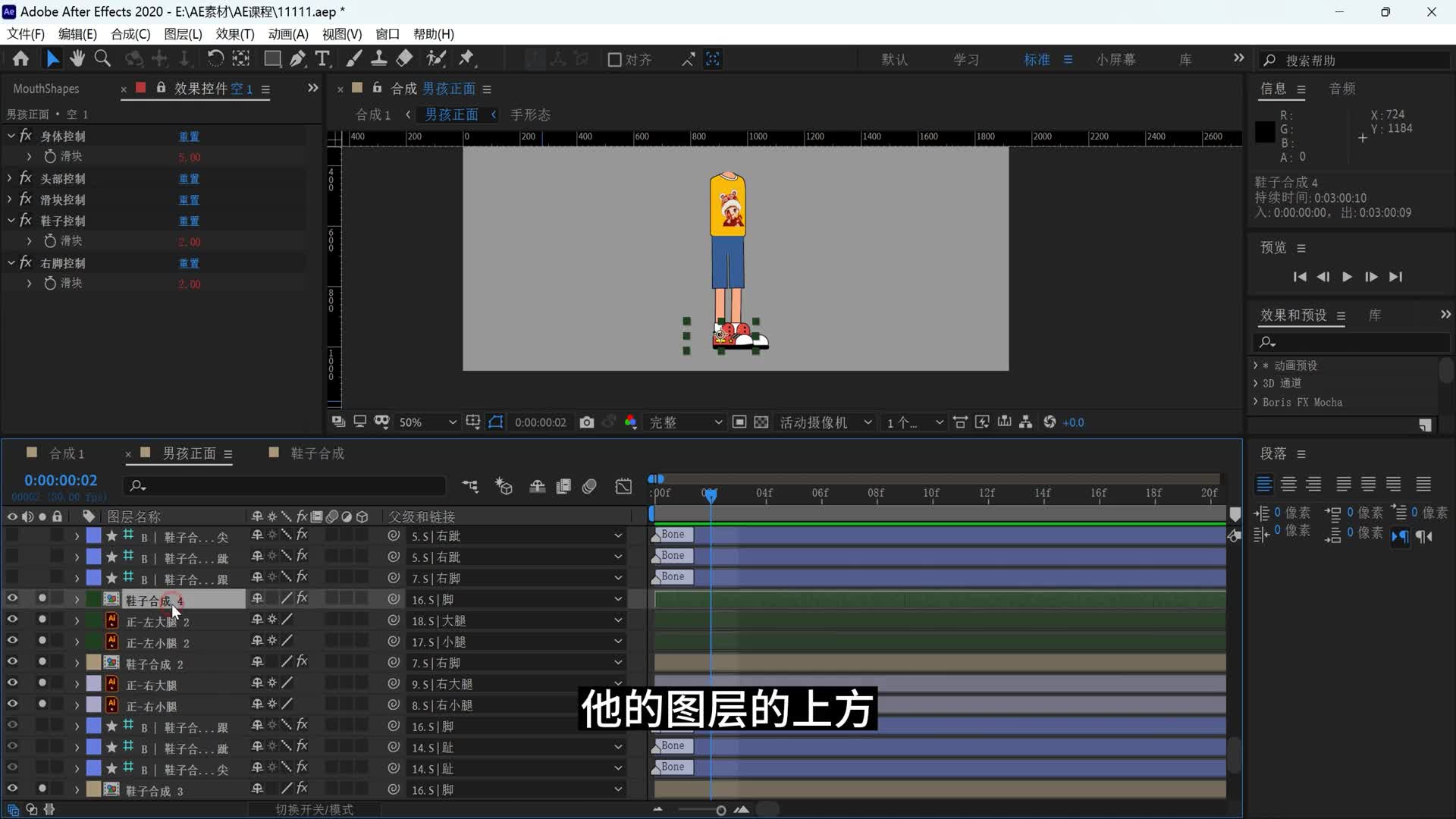
Task: Reset exposure using the exposure icon
Action: pos(1050,422)
